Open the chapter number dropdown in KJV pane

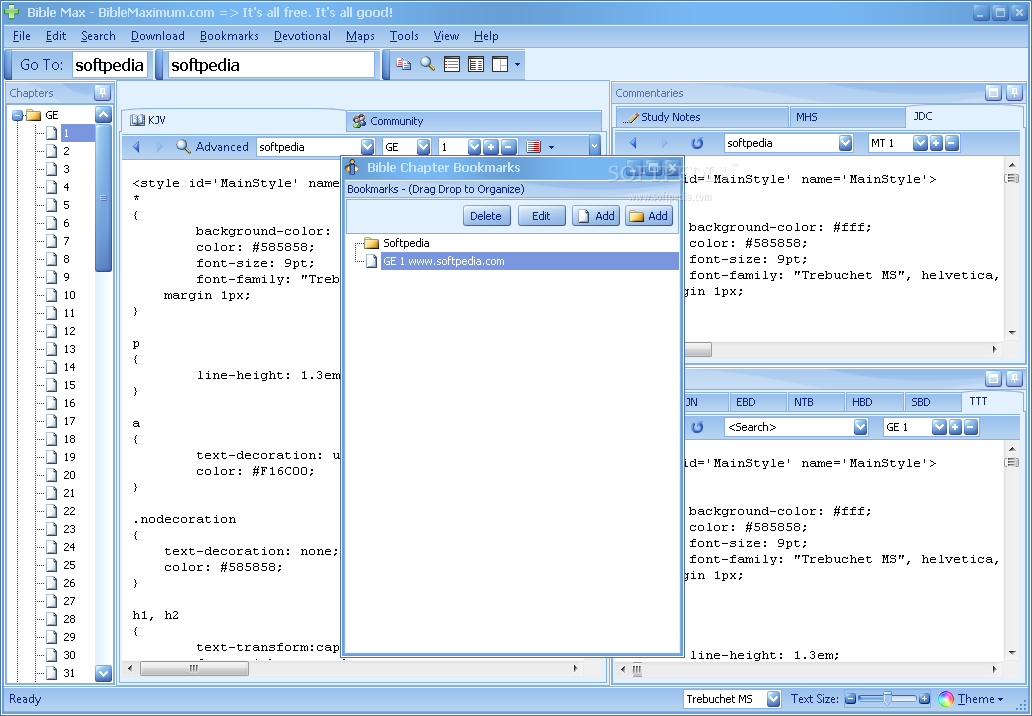click(474, 147)
